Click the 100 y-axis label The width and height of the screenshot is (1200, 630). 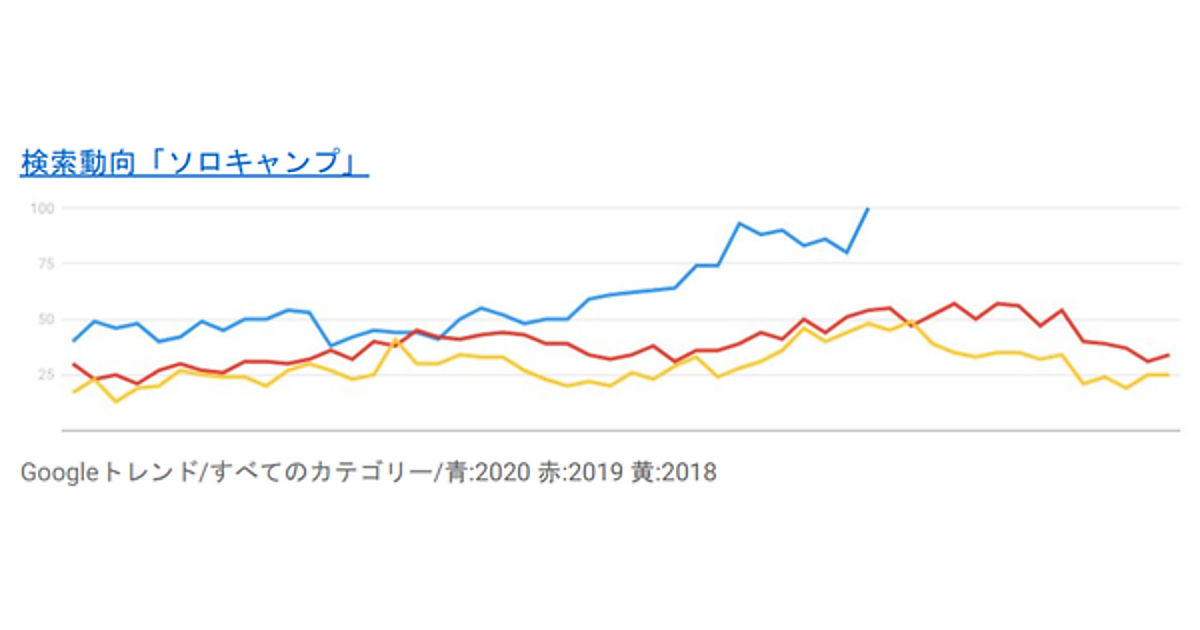(42, 208)
